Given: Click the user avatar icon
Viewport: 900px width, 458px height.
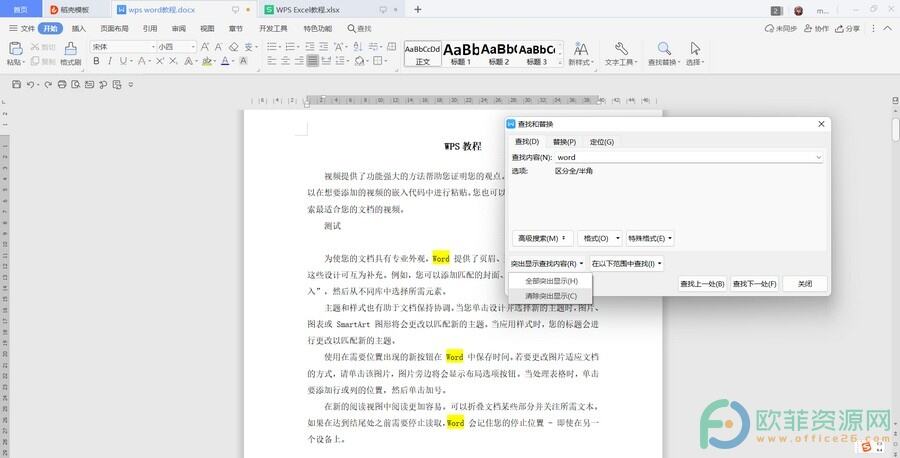Looking at the screenshot, I should click(798, 10).
